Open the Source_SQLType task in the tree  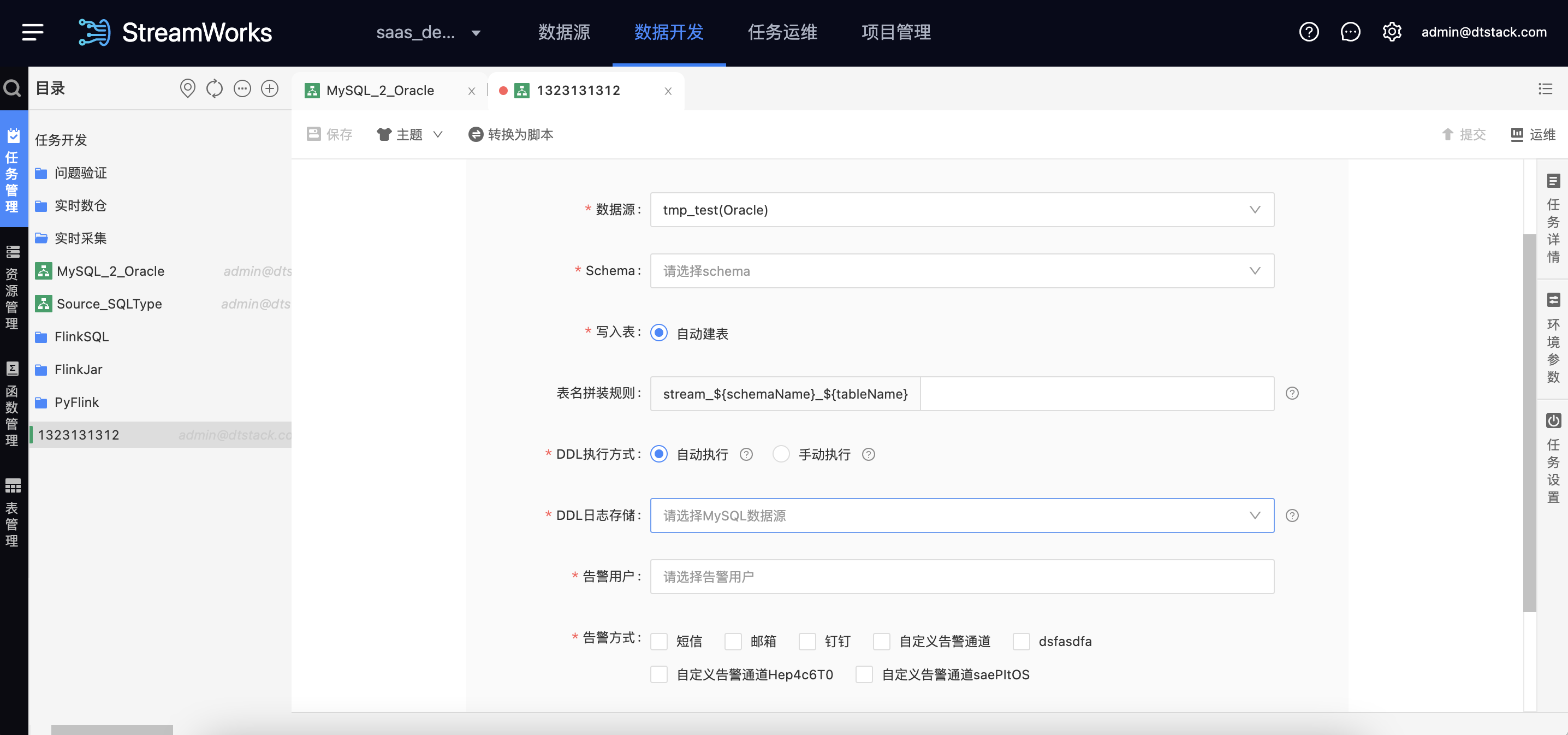pos(109,304)
